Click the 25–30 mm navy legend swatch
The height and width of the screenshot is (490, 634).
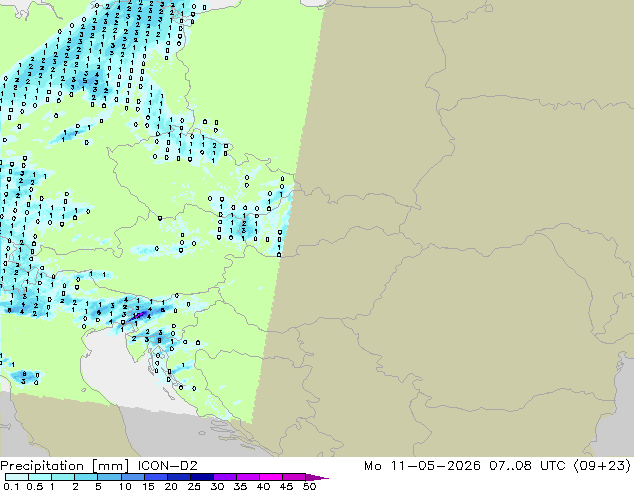point(201,477)
